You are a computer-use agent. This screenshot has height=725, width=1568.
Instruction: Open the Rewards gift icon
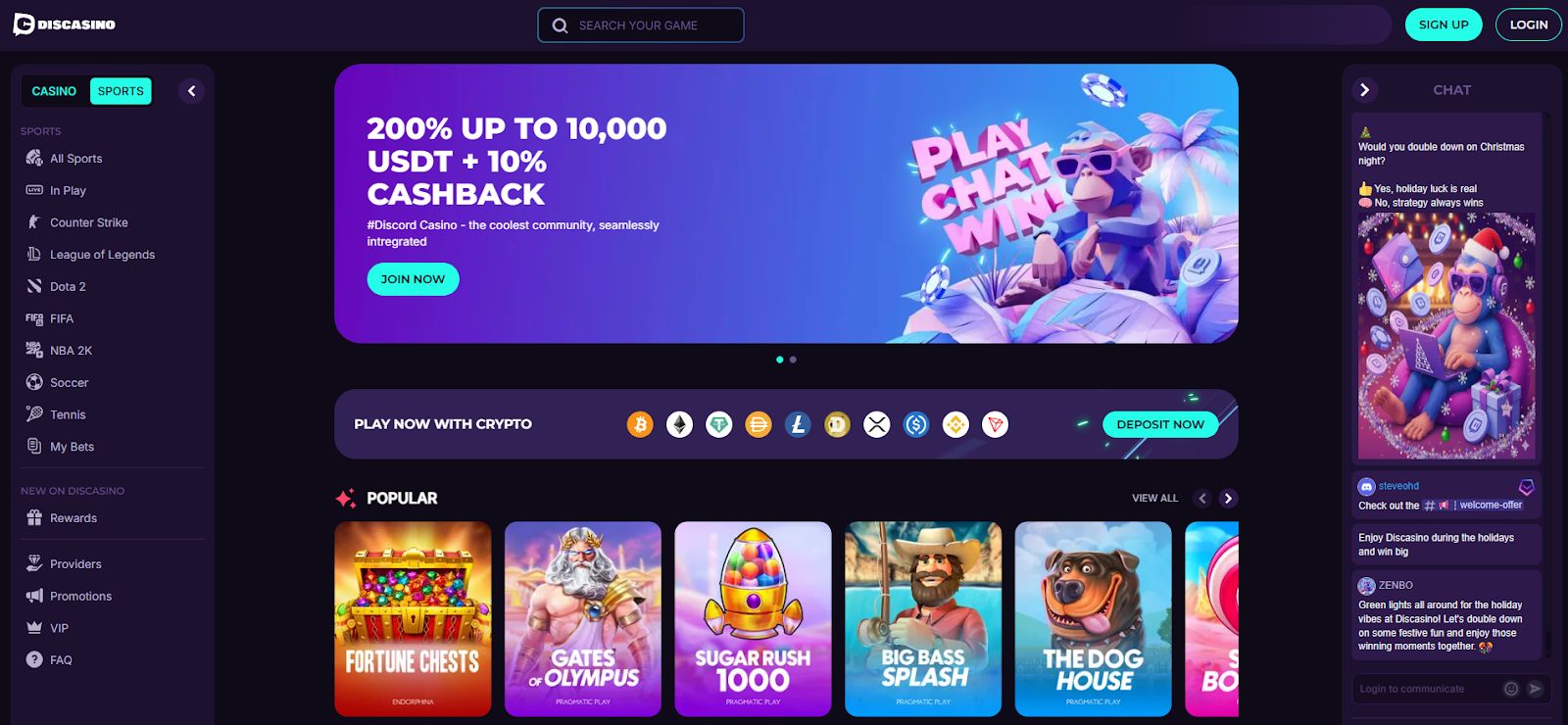click(34, 518)
